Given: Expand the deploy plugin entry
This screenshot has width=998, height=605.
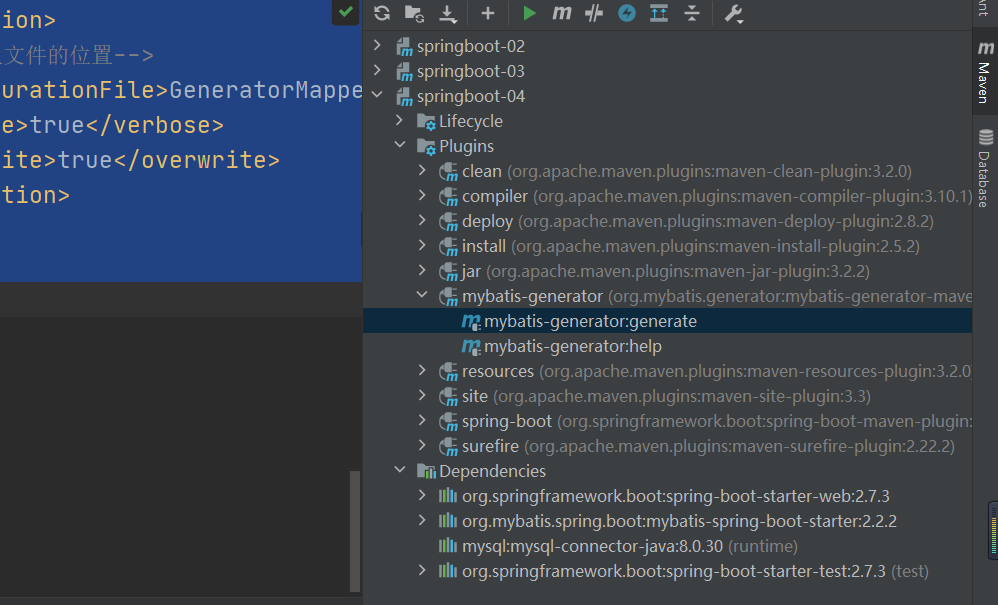Looking at the screenshot, I should [x=422, y=220].
